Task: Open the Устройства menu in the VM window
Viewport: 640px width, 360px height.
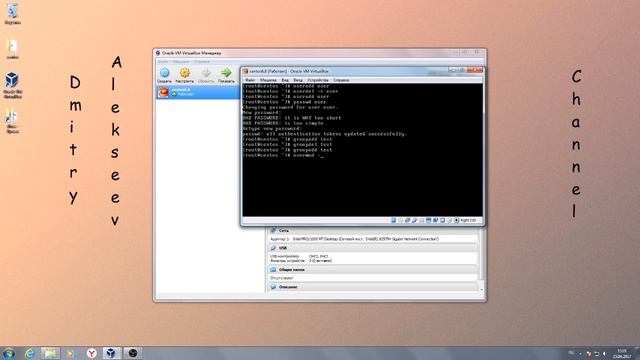Action: click(318, 80)
